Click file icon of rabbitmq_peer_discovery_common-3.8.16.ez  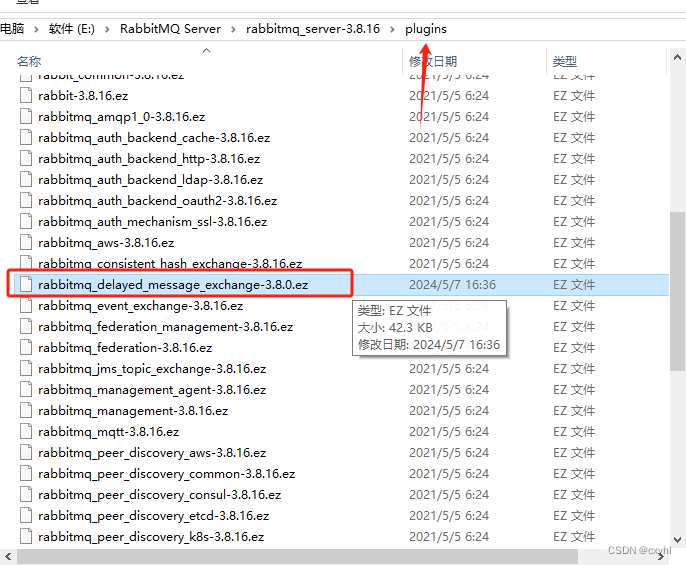coord(26,474)
